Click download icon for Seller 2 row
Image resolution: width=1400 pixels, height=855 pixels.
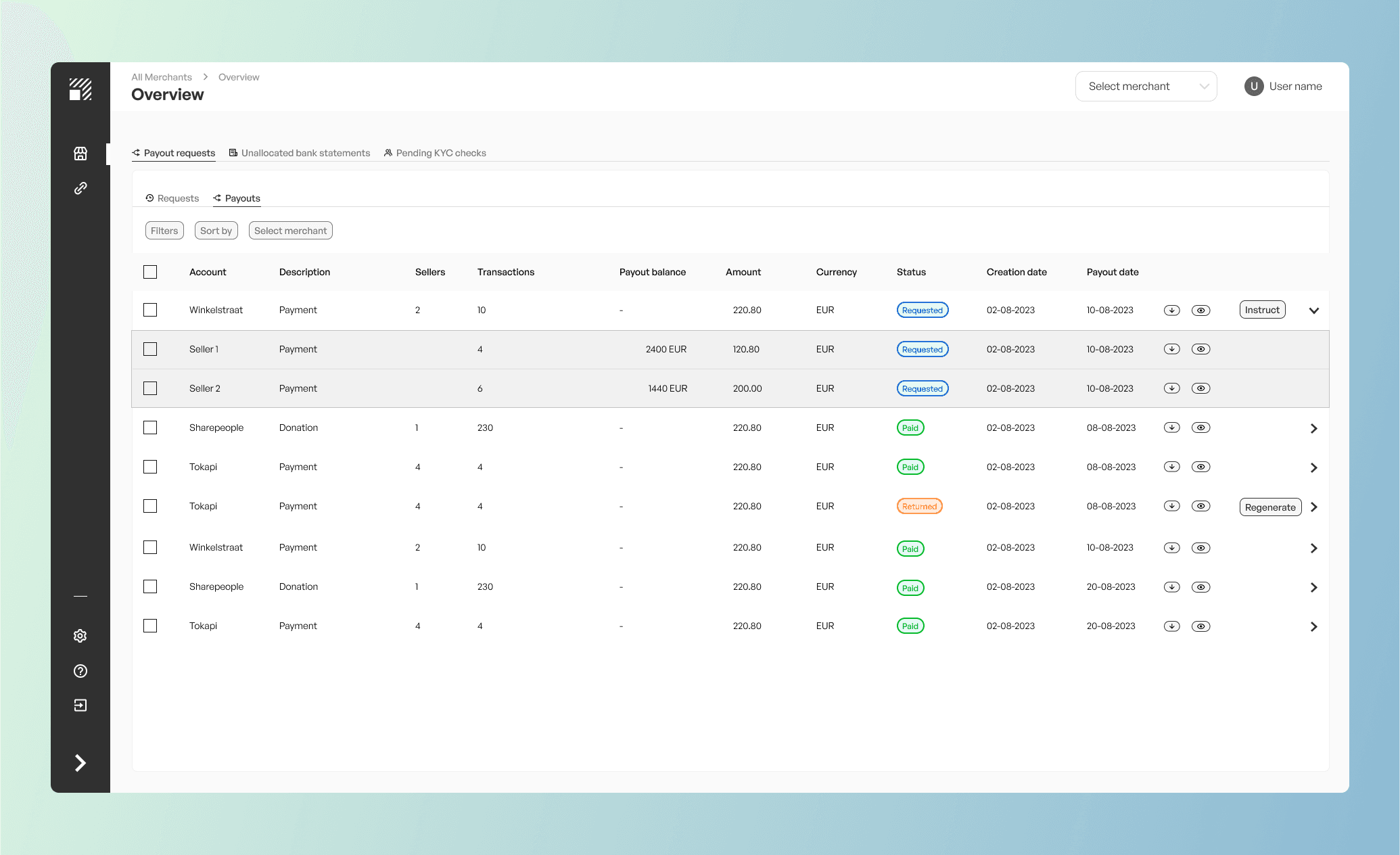(1171, 388)
